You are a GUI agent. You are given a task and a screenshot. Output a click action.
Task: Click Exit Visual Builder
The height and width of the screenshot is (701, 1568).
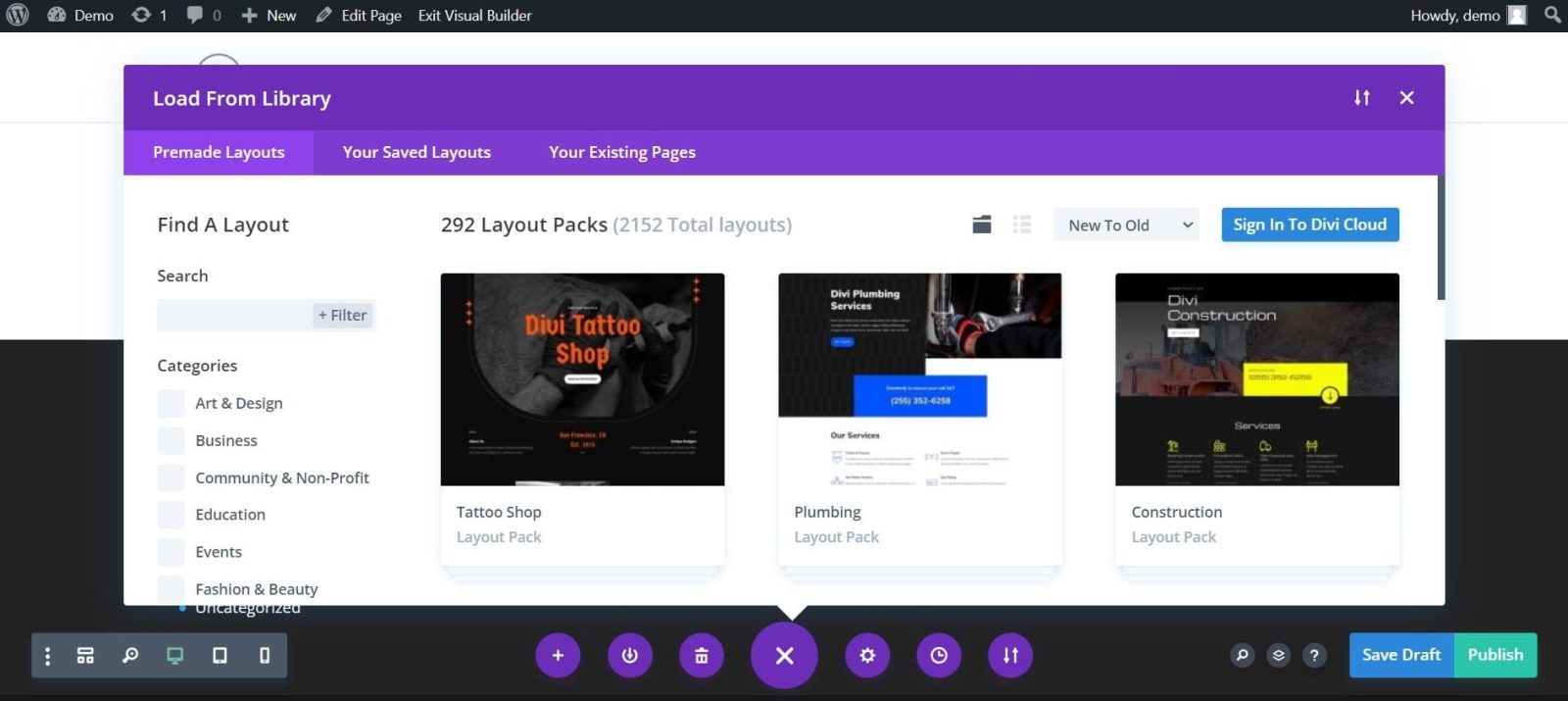(x=474, y=15)
